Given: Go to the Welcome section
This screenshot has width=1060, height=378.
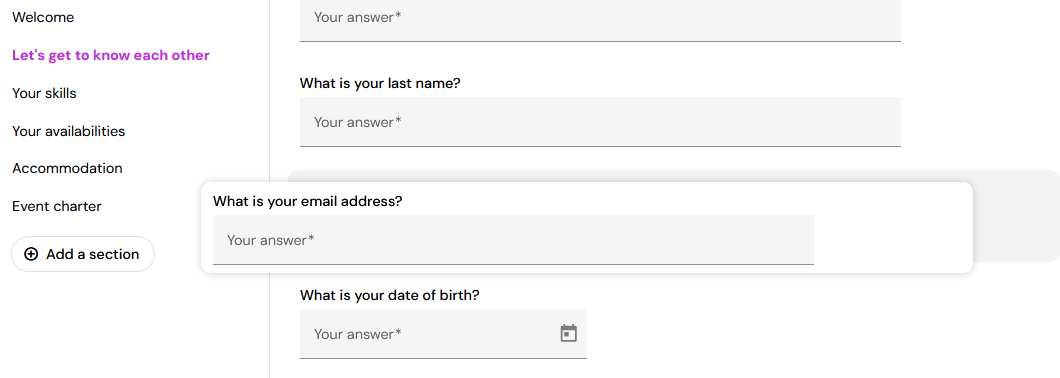Looking at the screenshot, I should click(43, 18).
